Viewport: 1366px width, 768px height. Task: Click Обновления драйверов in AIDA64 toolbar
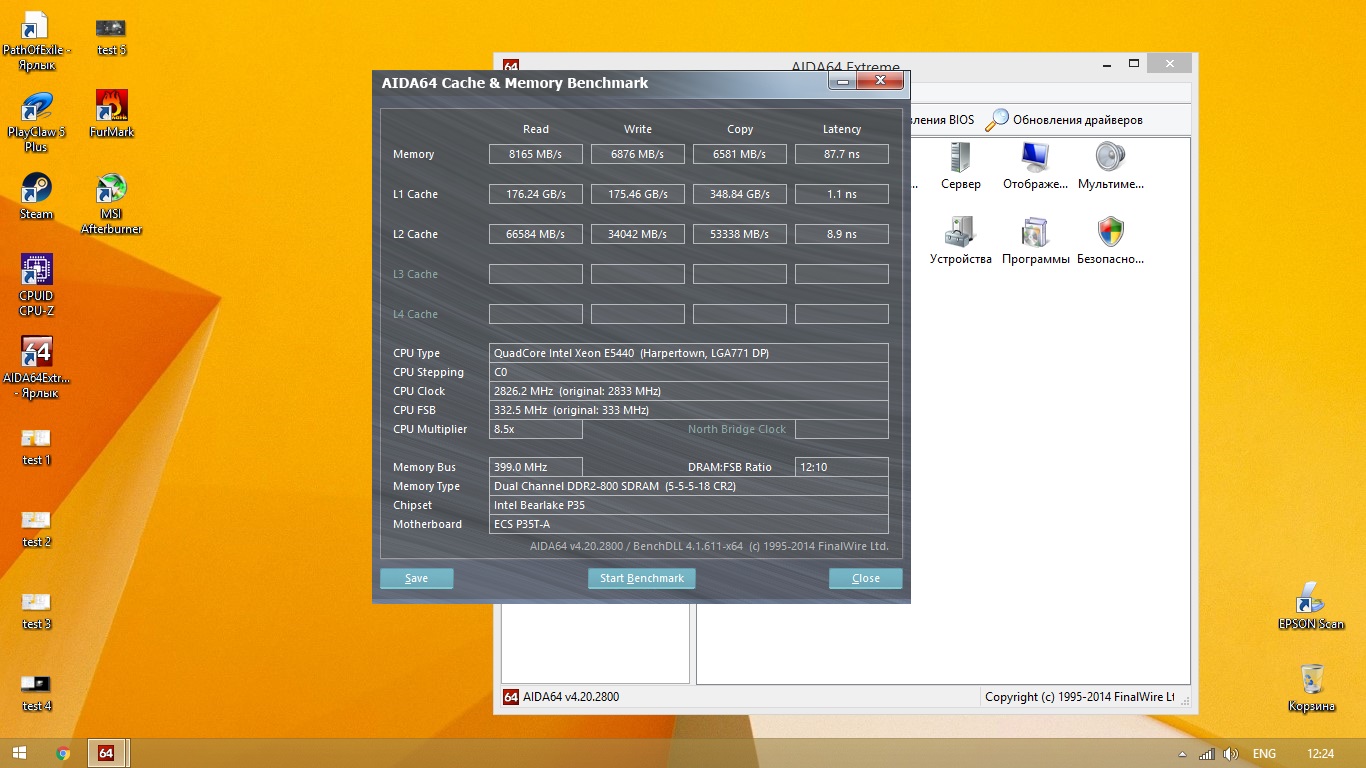[x=1064, y=120]
